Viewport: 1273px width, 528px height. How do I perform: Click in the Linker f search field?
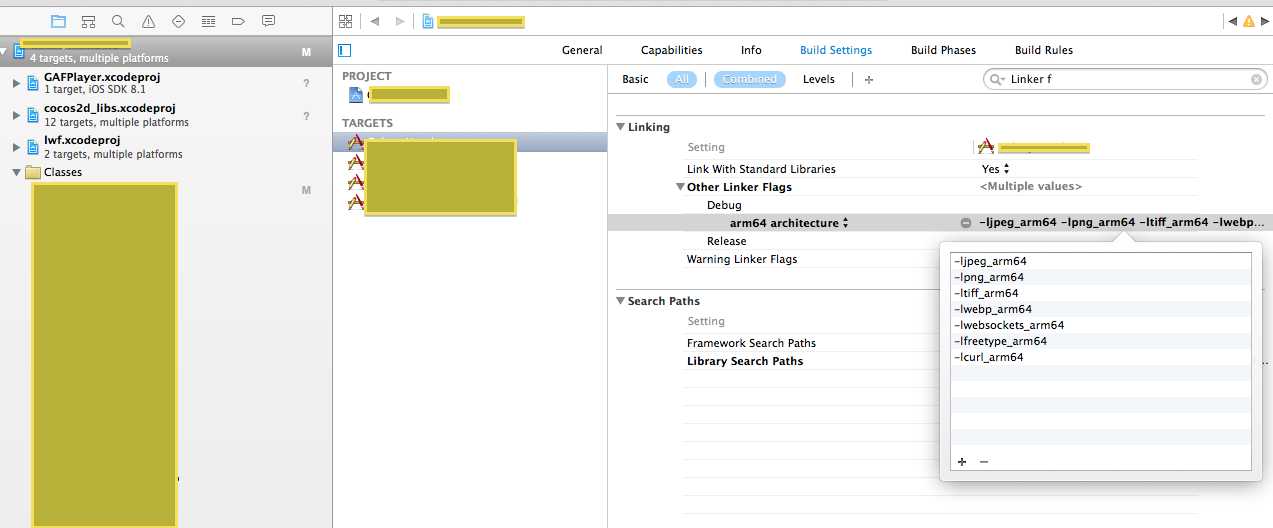pos(1125,79)
